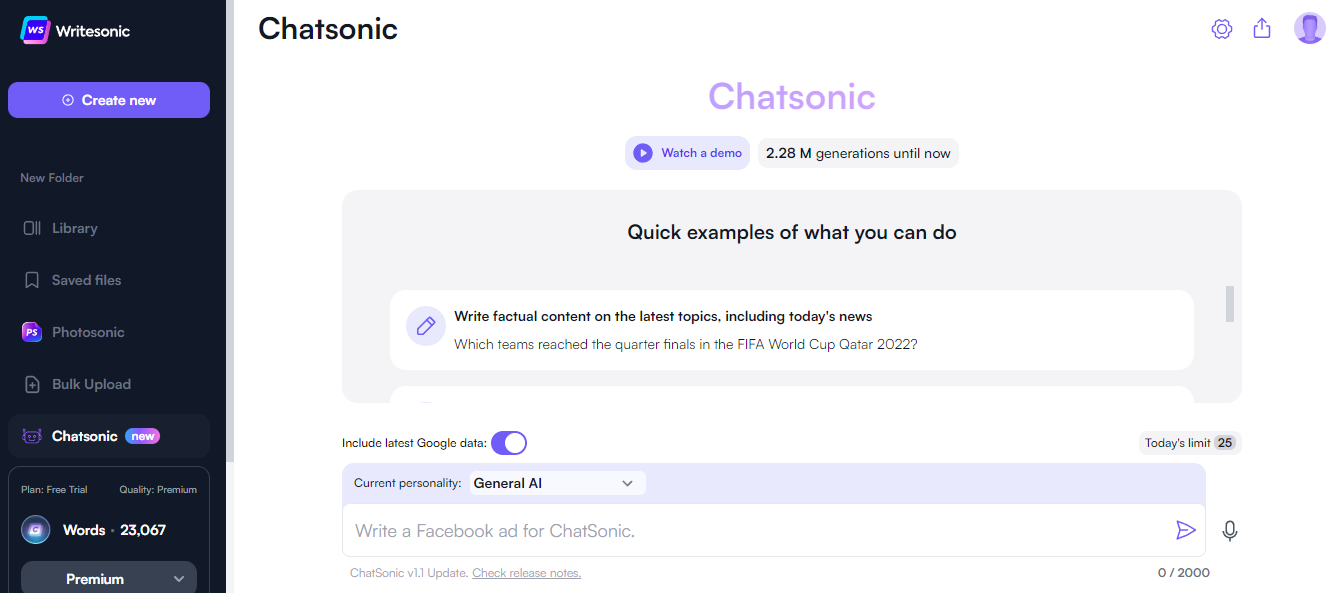Open Photosonic from the sidebar
The image size is (1330, 593).
(88, 332)
